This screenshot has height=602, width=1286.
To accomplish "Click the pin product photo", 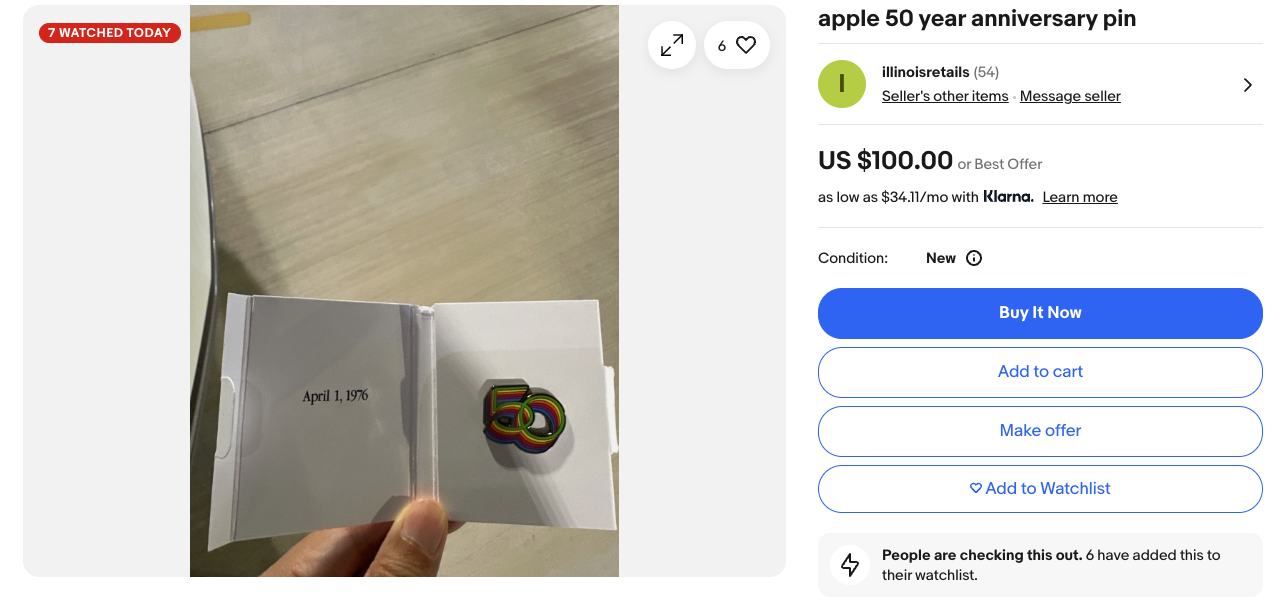I will 404,290.
